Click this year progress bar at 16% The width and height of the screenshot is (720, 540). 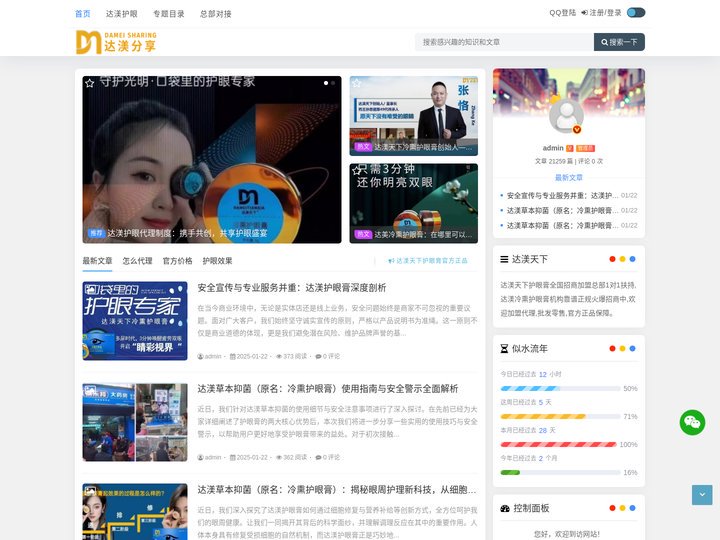(x=560, y=472)
